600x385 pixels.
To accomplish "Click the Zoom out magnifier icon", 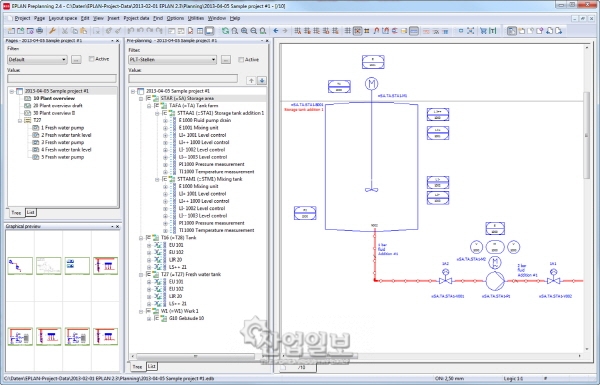I will (x=253, y=31).
